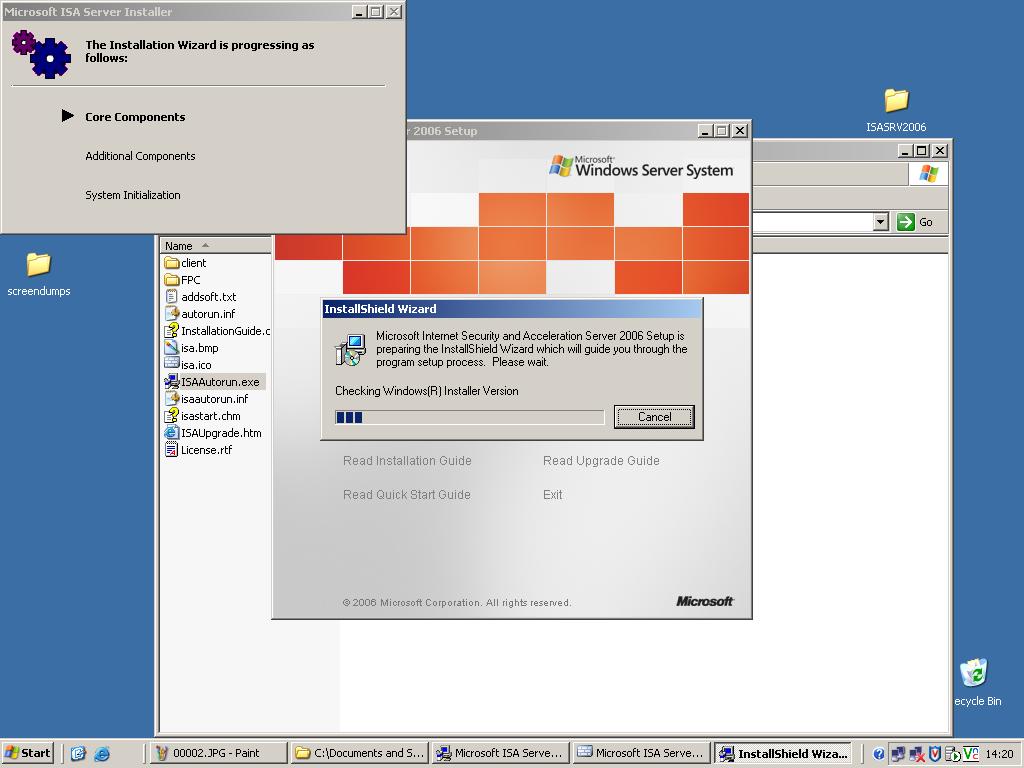1024x768 pixels.
Task: Open the McAfee shield tray icon
Action: point(935,754)
